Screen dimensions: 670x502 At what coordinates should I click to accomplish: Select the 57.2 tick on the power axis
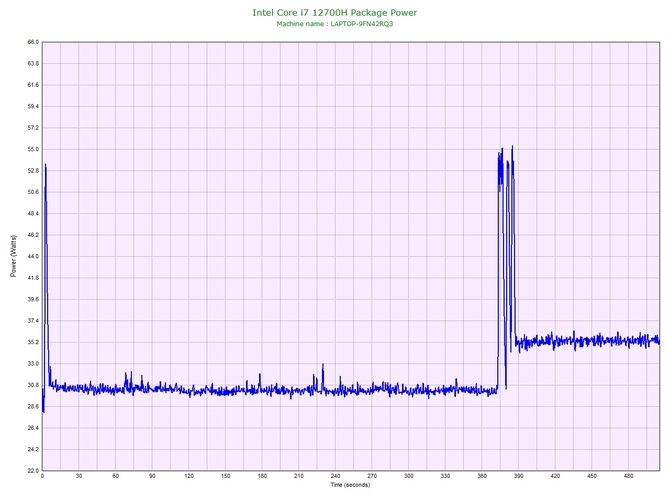pyautogui.click(x=33, y=128)
